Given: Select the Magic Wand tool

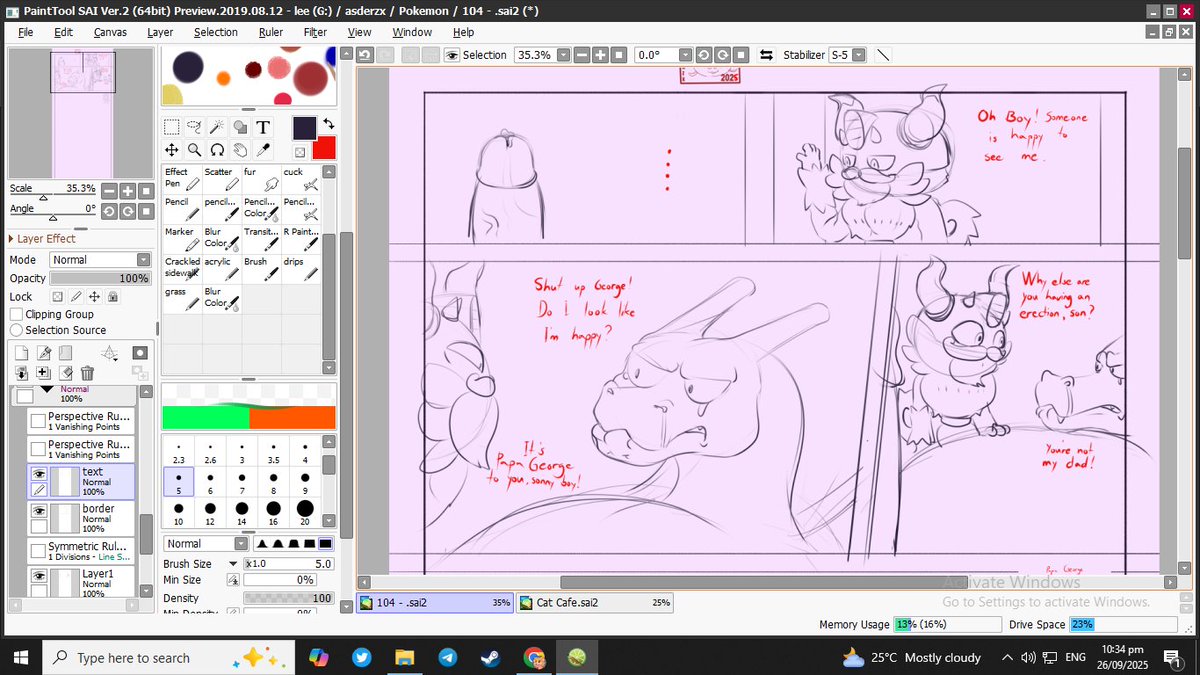Looking at the screenshot, I should click(x=217, y=127).
